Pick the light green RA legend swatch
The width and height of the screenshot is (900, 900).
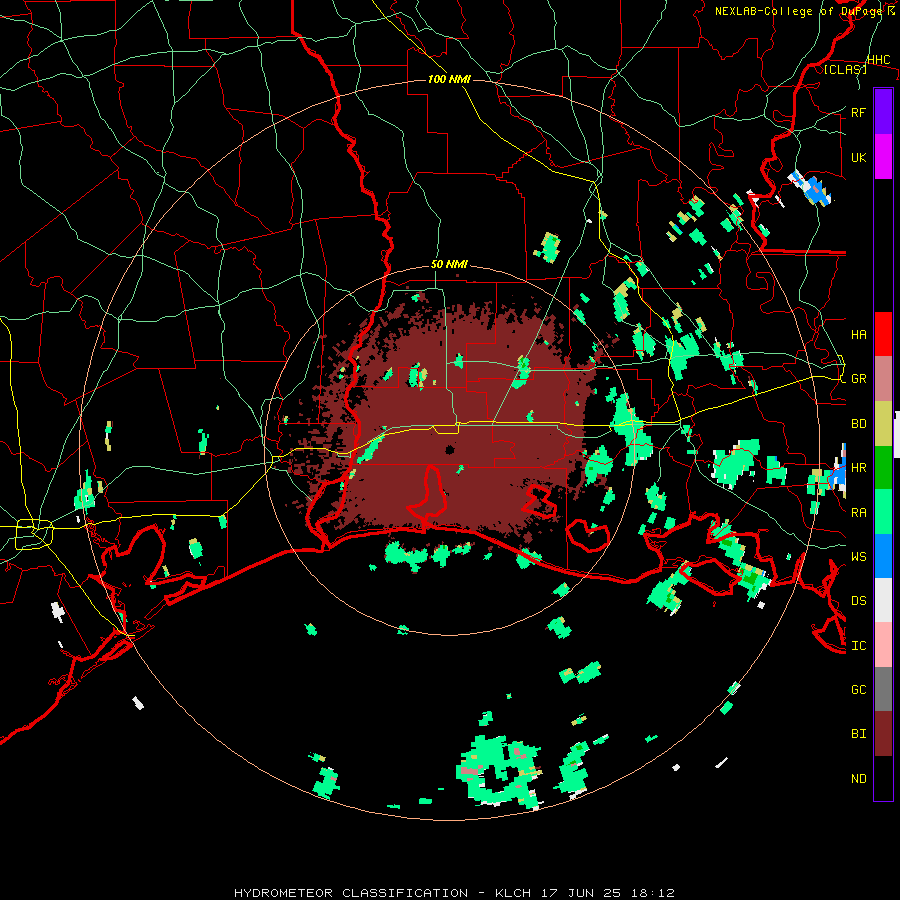[883, 512]
